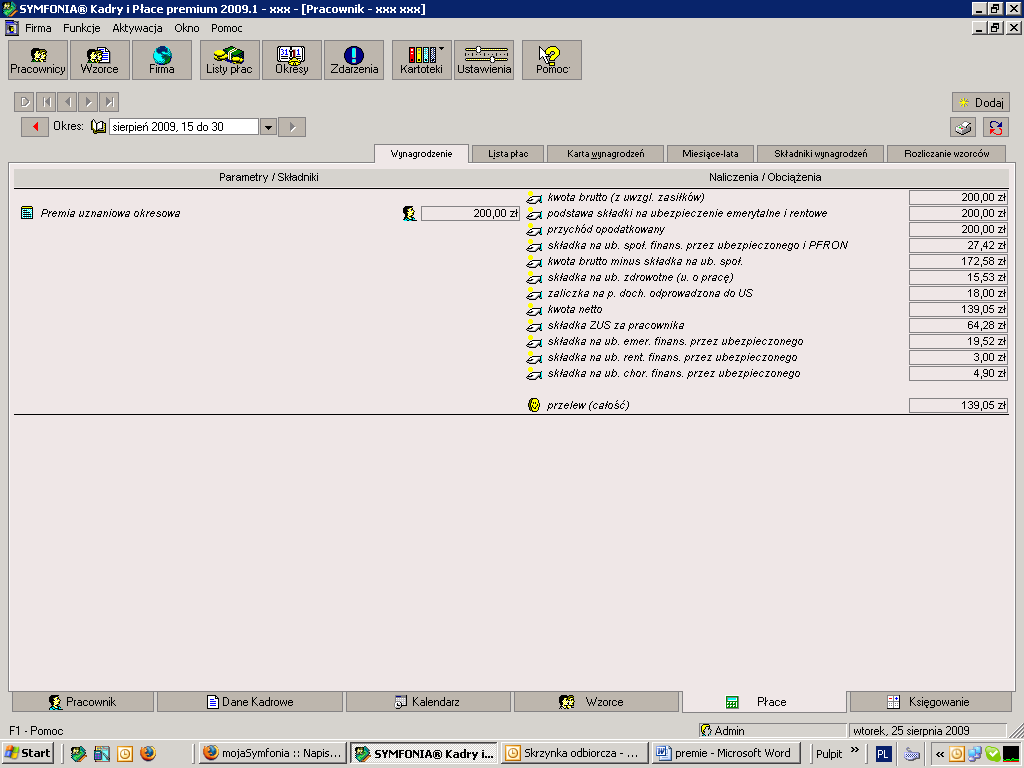
Task: Switch to Skrzynka odbiorcza taskbar window
Action: click(575, 753)
